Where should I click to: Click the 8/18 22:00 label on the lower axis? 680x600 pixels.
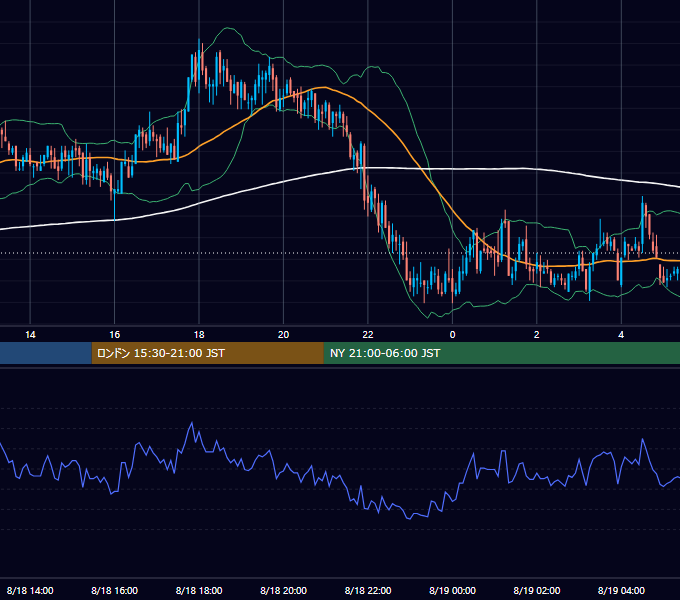(368, 590)
